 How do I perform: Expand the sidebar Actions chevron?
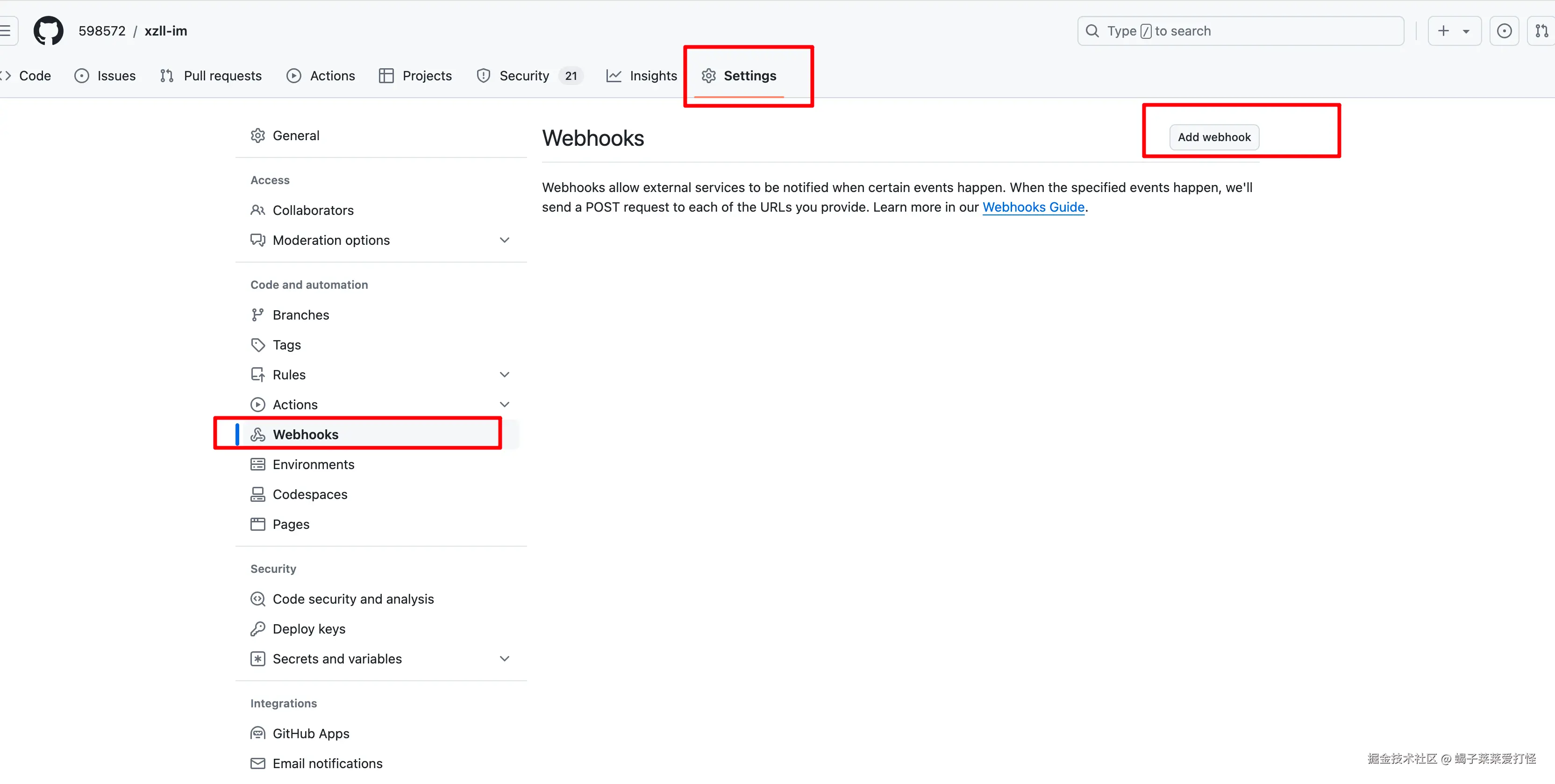[505, 404]
